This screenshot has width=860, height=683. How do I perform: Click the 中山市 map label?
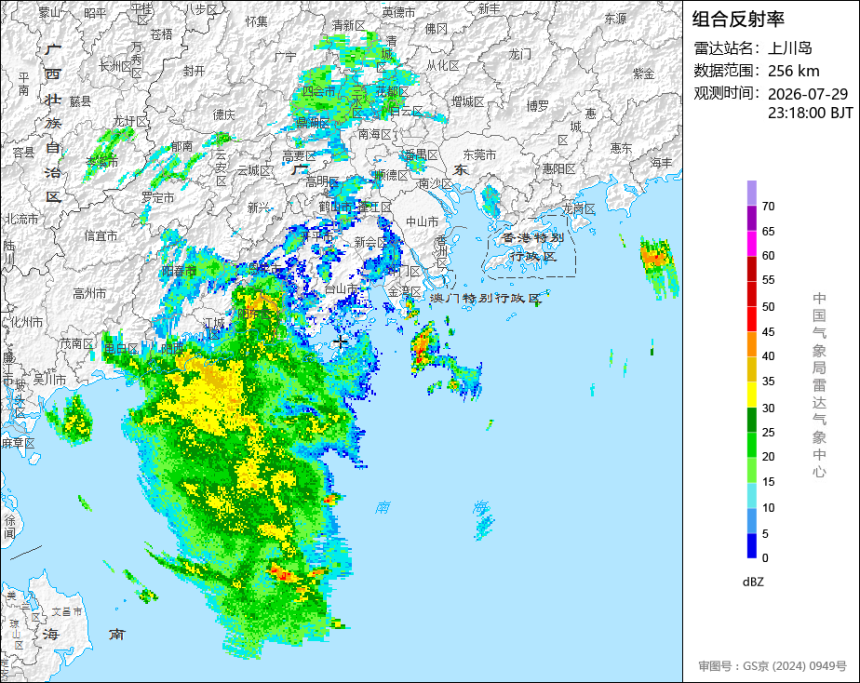(422, 222)
